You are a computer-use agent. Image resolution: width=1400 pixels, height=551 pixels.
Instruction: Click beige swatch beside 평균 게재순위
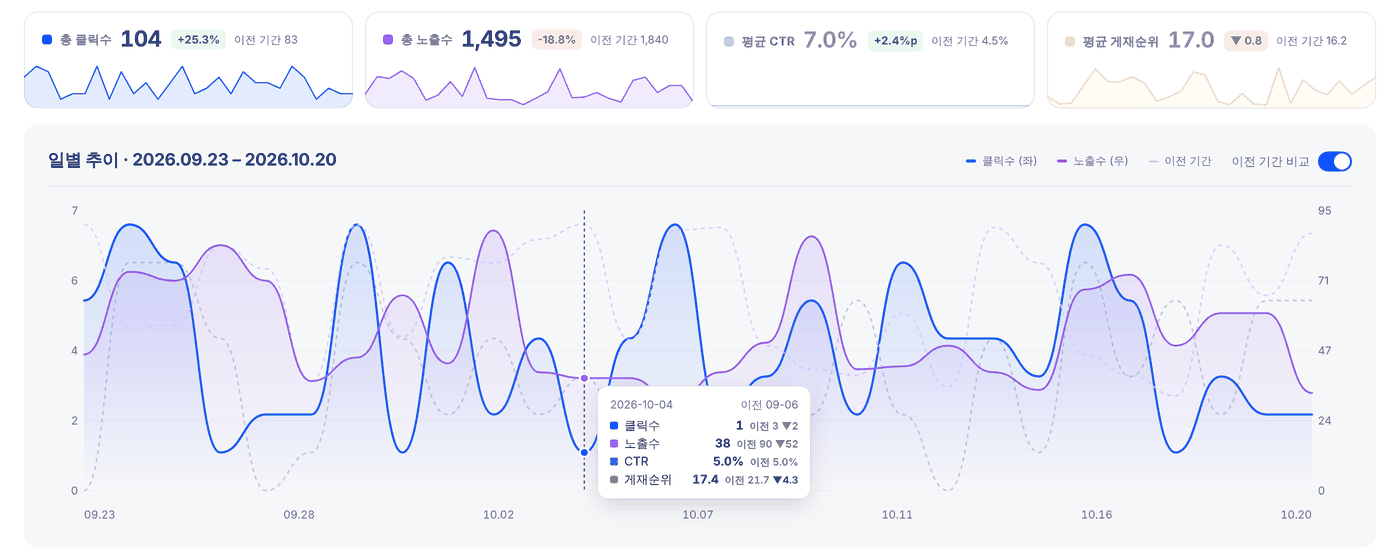tap(1070, 42)
